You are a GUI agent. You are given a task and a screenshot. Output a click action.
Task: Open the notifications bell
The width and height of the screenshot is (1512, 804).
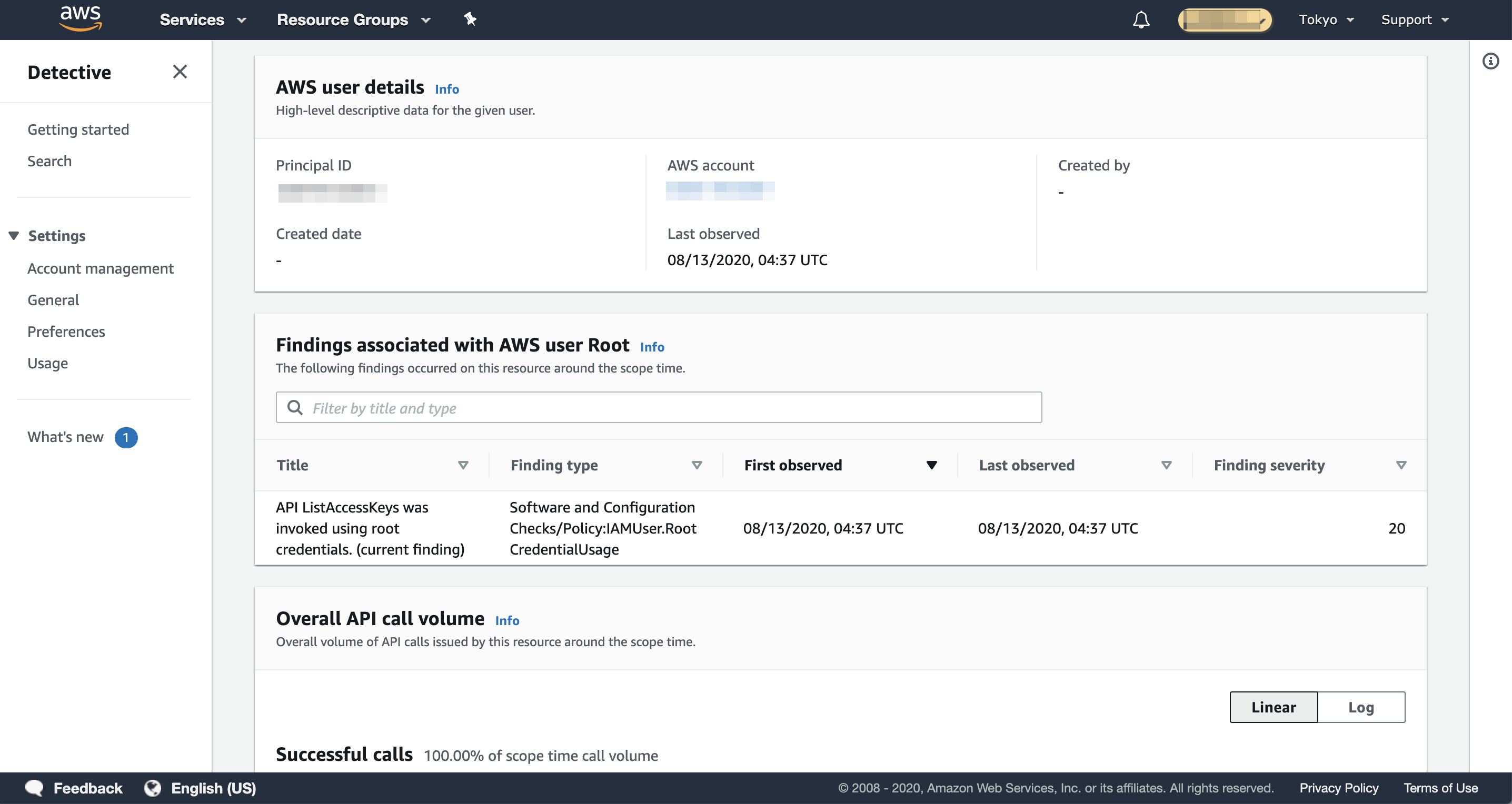tap(1140, 20)
